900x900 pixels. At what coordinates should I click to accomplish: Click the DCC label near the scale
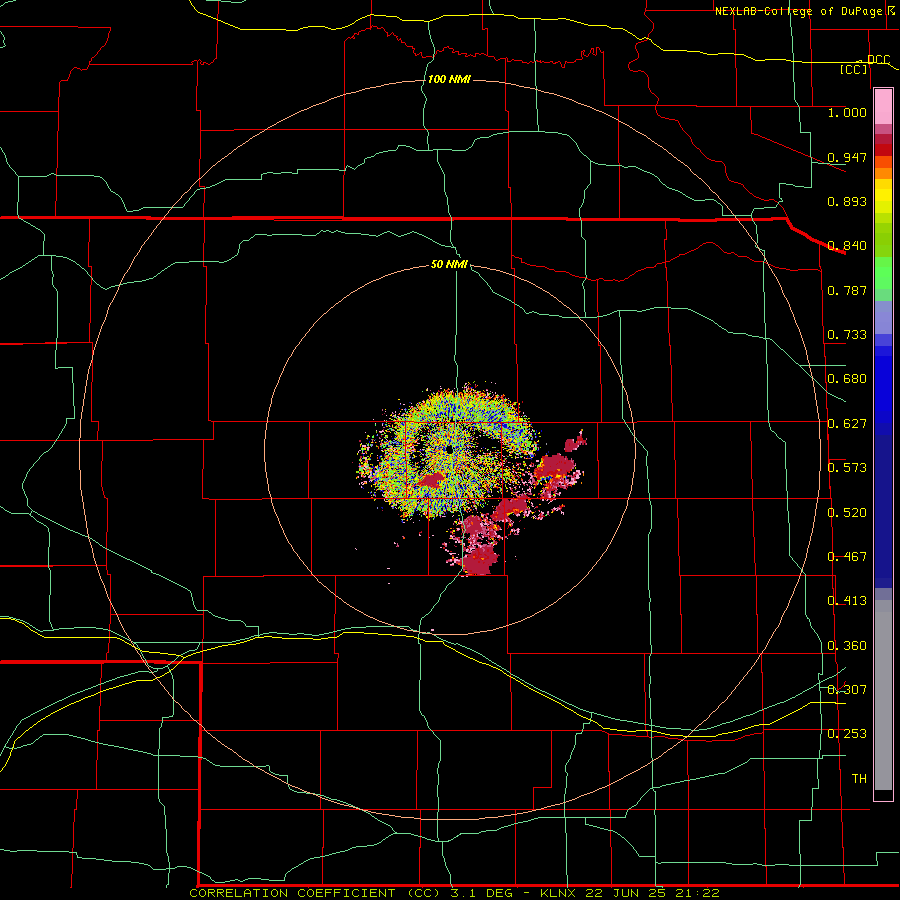coord(878,59)
